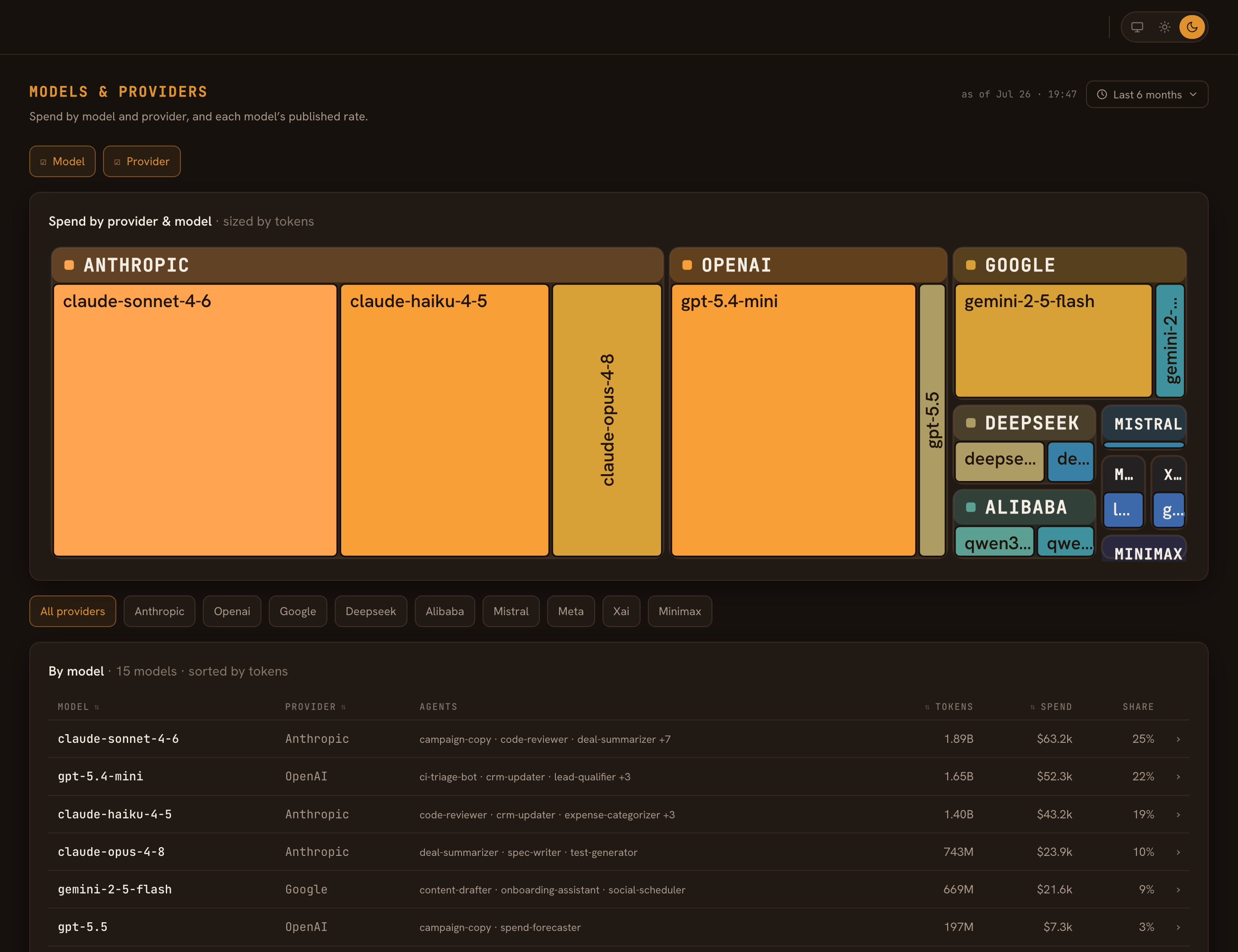Click the campaign-copy · spend-forecaster agents cell

pyautogui.click(x=500, y=928)
